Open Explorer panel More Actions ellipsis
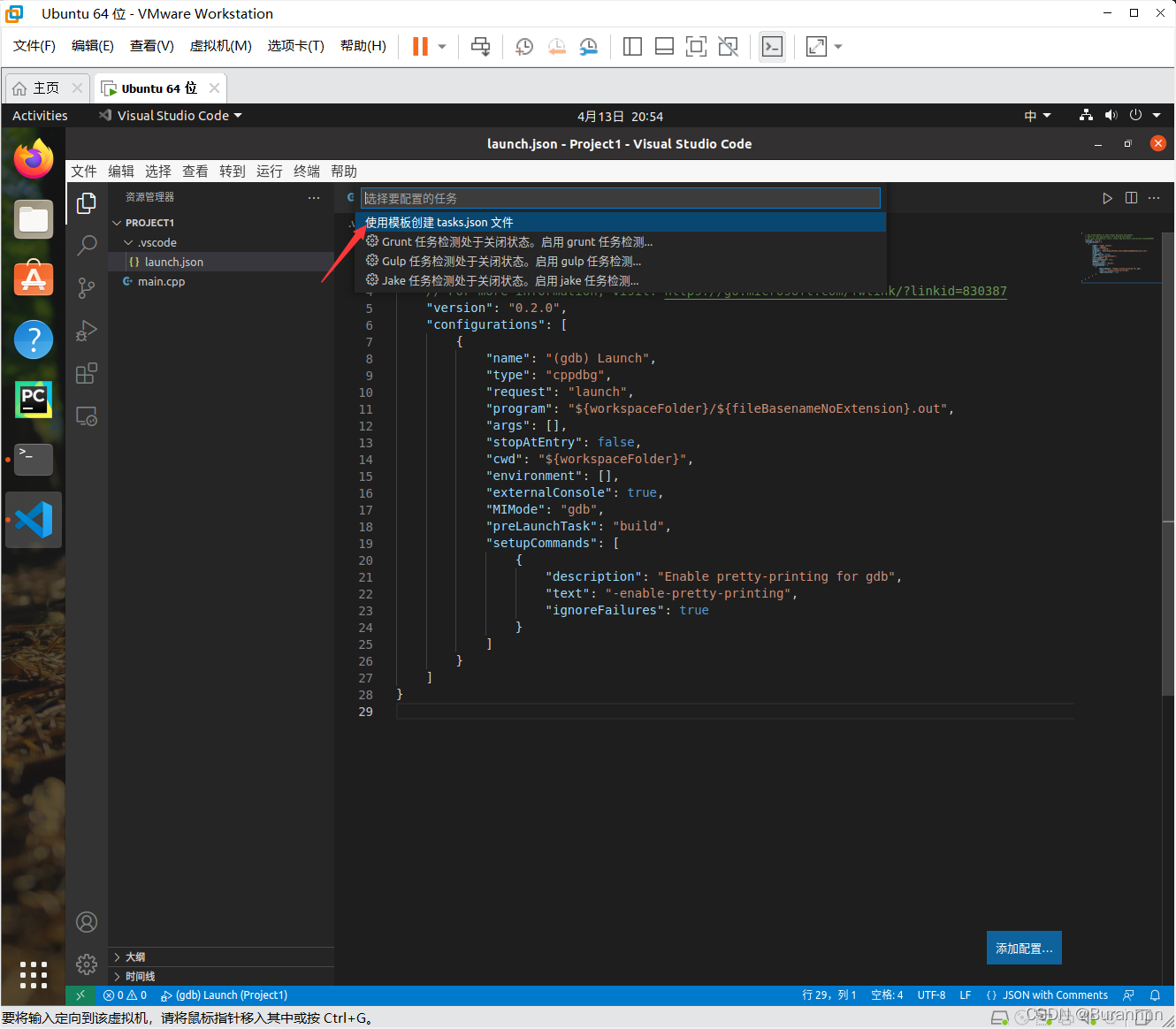Viewport: 1176px width, 1029px height. [x=314, y=197]
